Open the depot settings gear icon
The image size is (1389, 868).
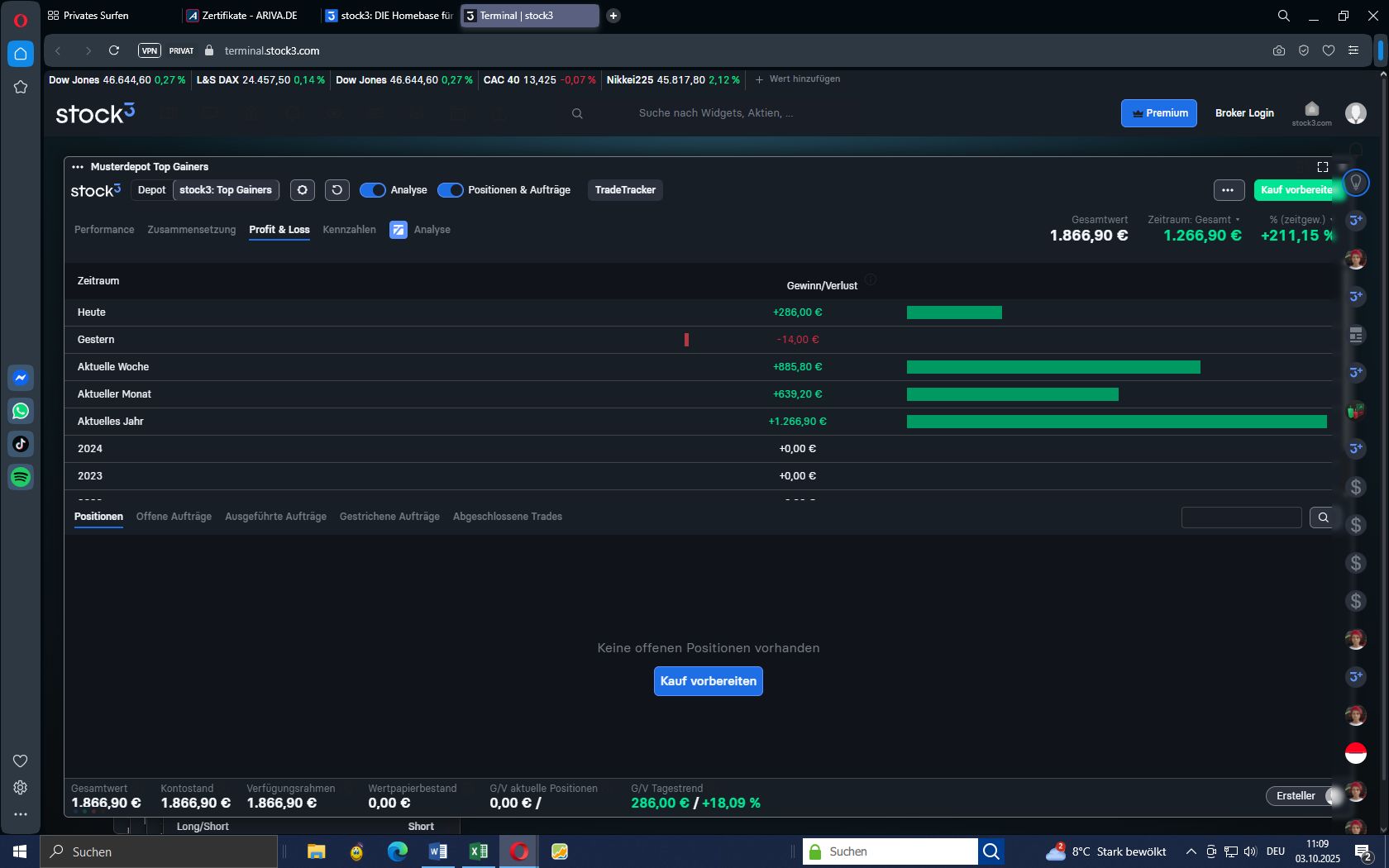coord(302,190)
